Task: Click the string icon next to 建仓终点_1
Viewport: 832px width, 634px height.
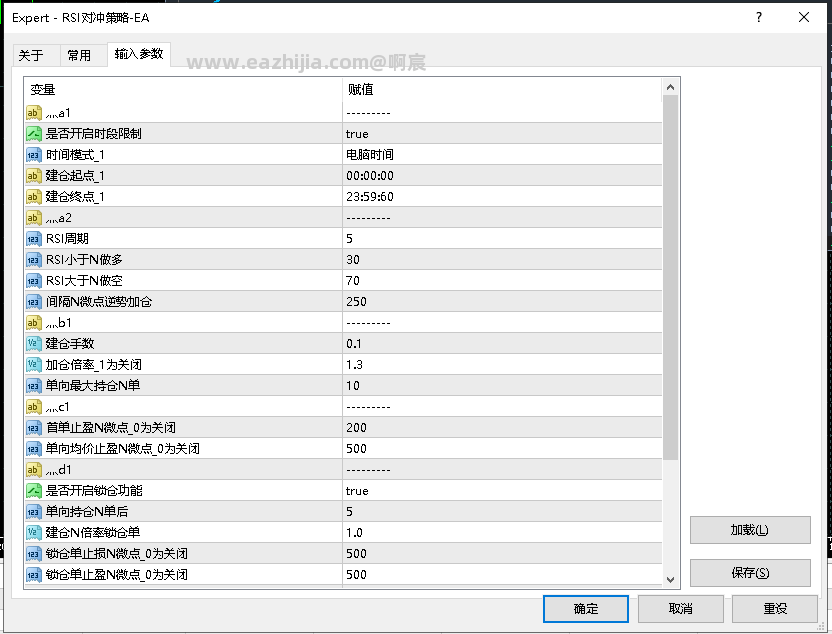Action: (33, 197)
